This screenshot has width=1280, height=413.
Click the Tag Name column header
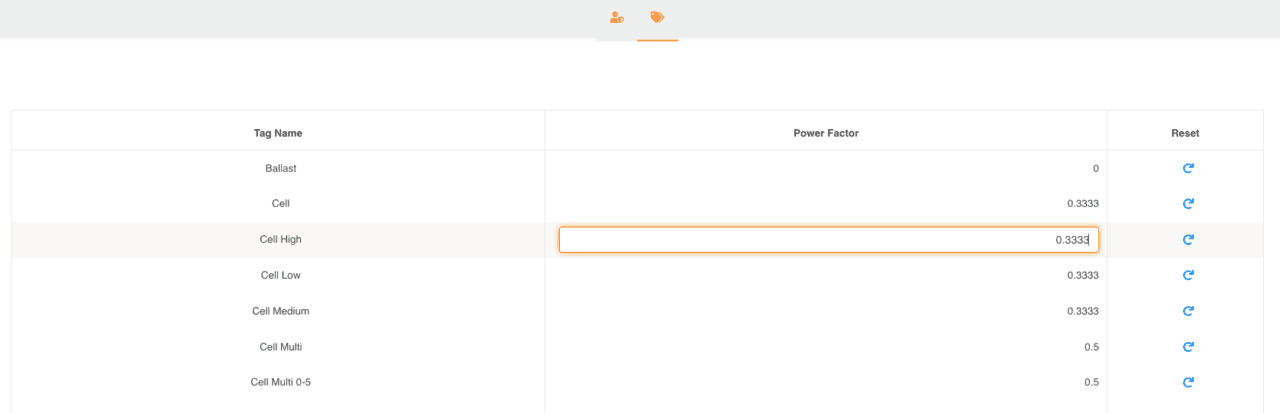pyautogui.click(x=278, y=133)
